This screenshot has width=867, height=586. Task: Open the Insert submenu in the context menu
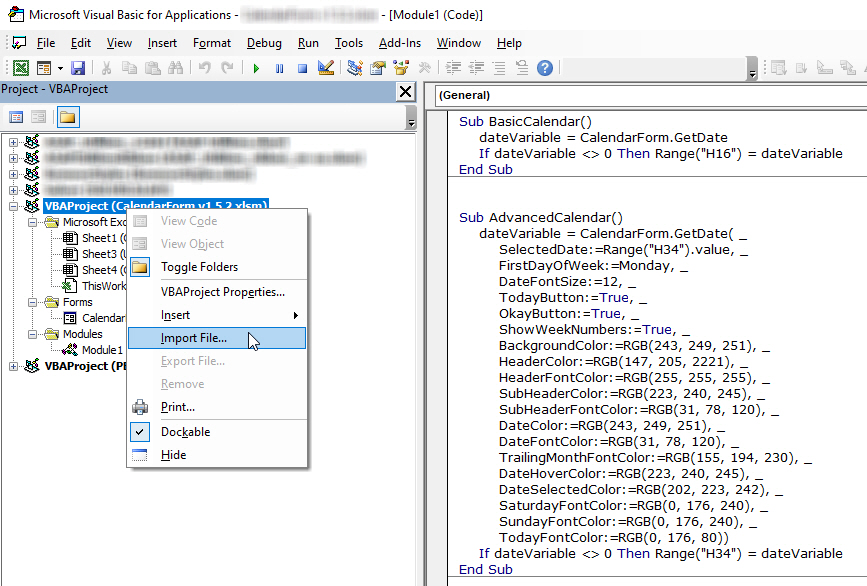click(217, 315)
